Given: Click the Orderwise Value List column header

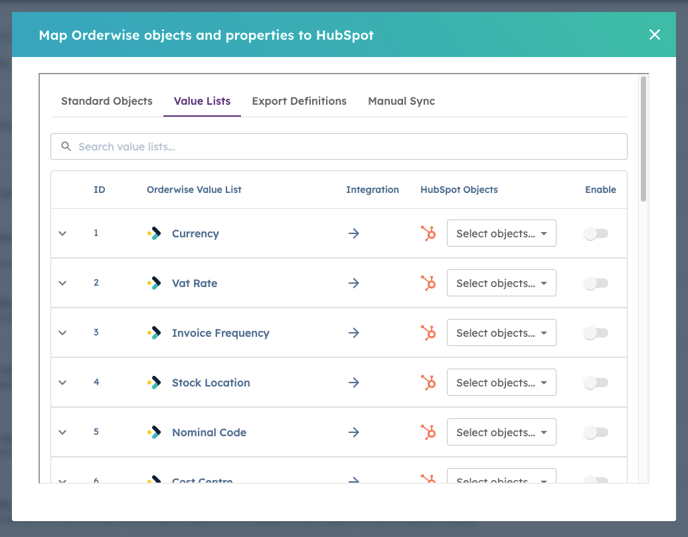Looking at the screenshot, I should (194, 190).
